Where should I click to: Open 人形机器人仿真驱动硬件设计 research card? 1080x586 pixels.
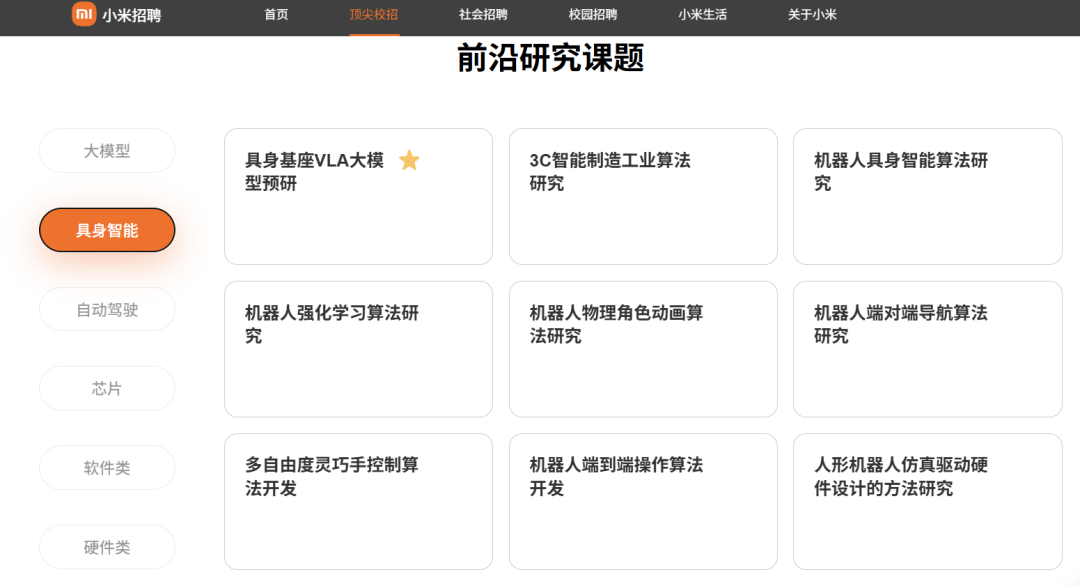pos(927,501)
